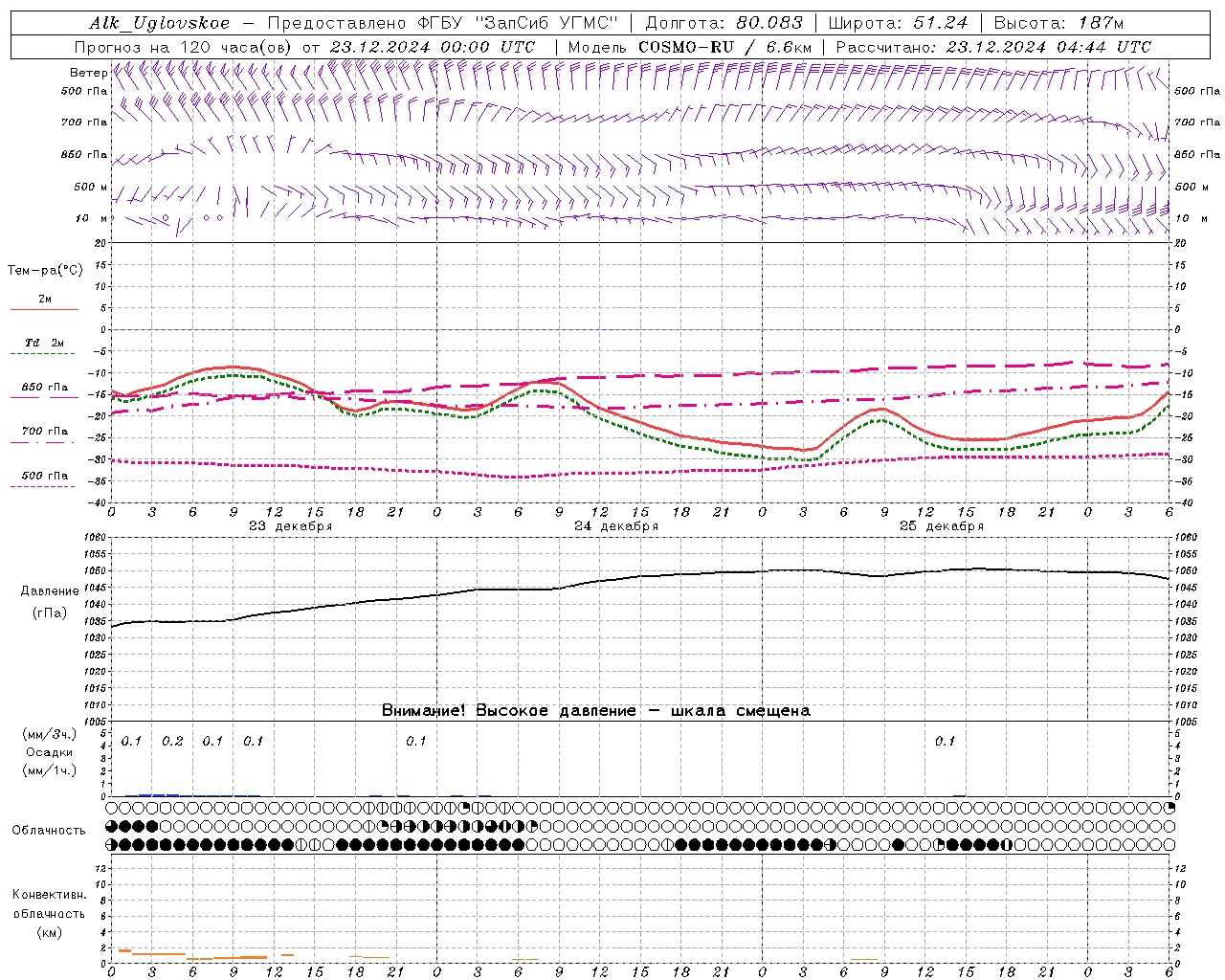Click the 0.2 precipitation value
The width and height of the screenshot is (1225, 980).
pos(172,742)
